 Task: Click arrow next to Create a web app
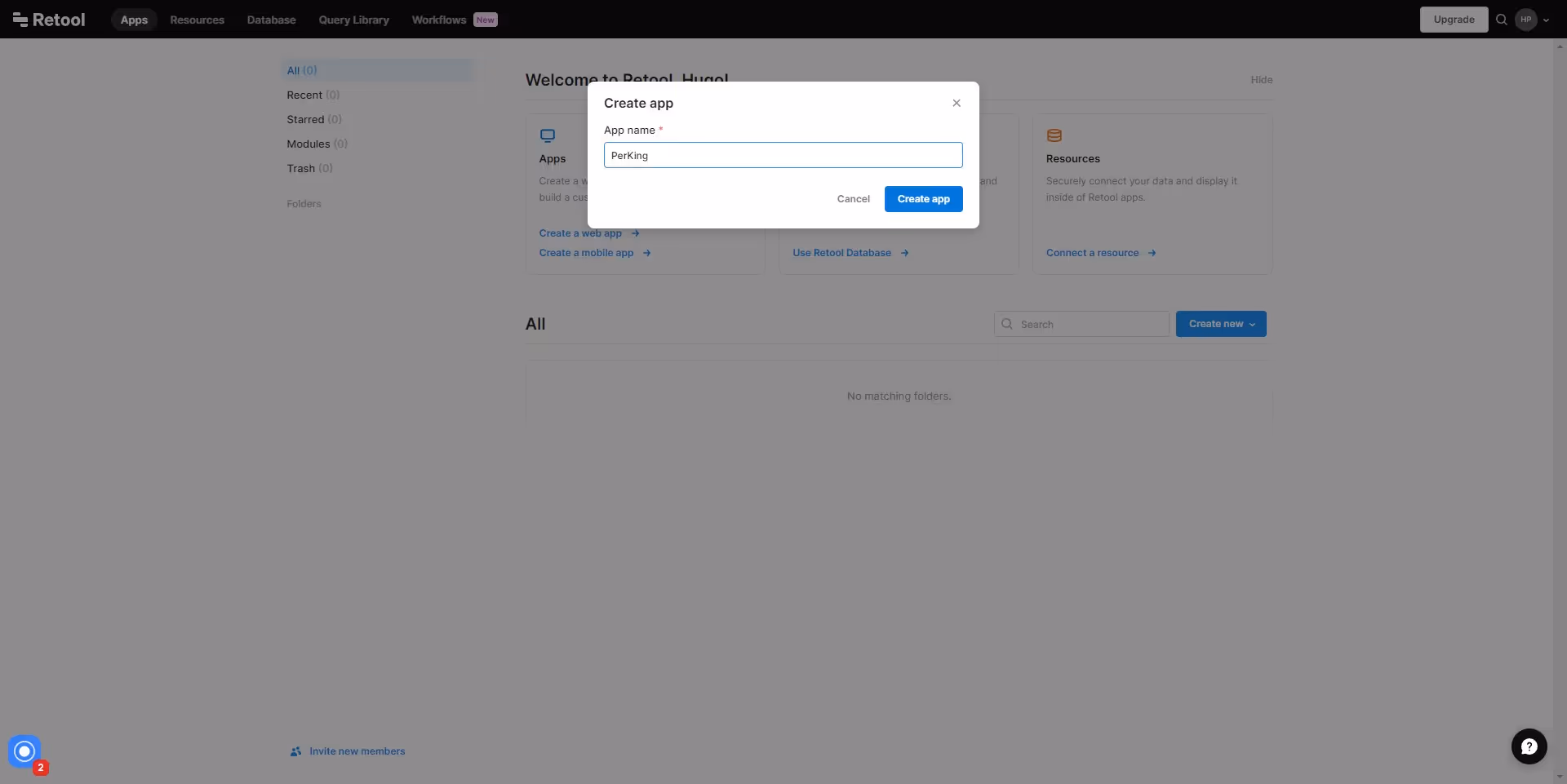point(635,233)
